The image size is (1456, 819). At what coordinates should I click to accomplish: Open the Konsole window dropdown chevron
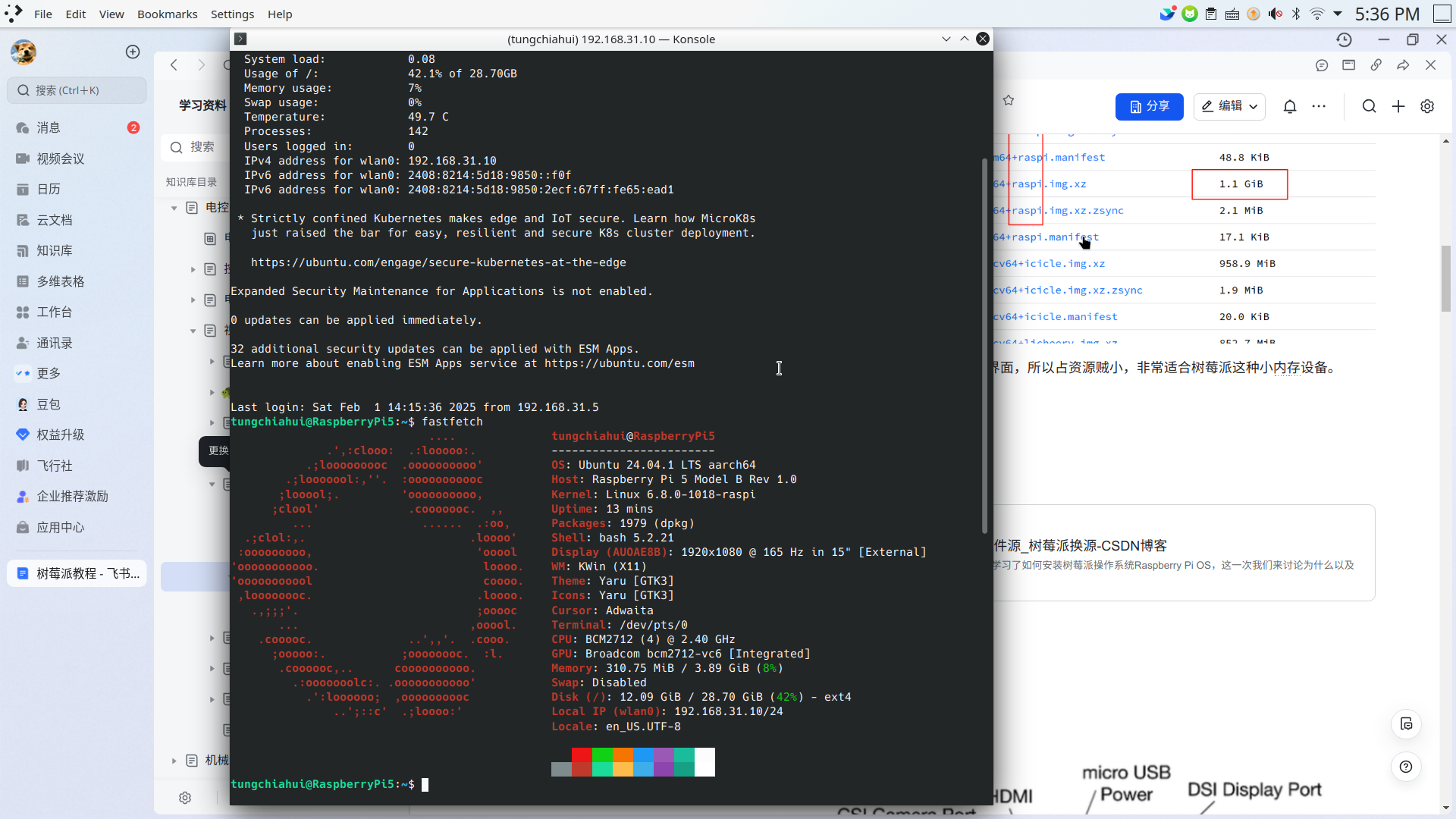pyautogui.click(x=946, y=39)
